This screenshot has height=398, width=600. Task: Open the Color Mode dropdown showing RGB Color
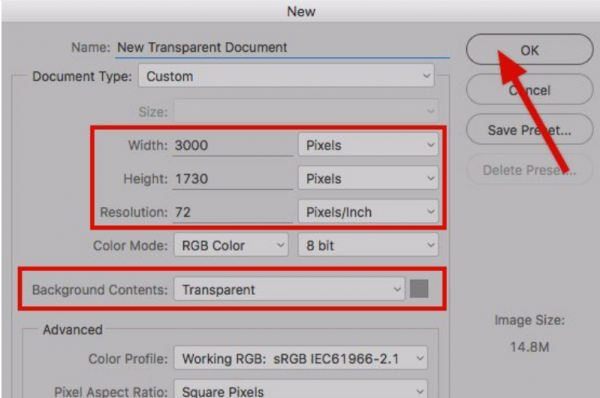(x=231, y=245)
